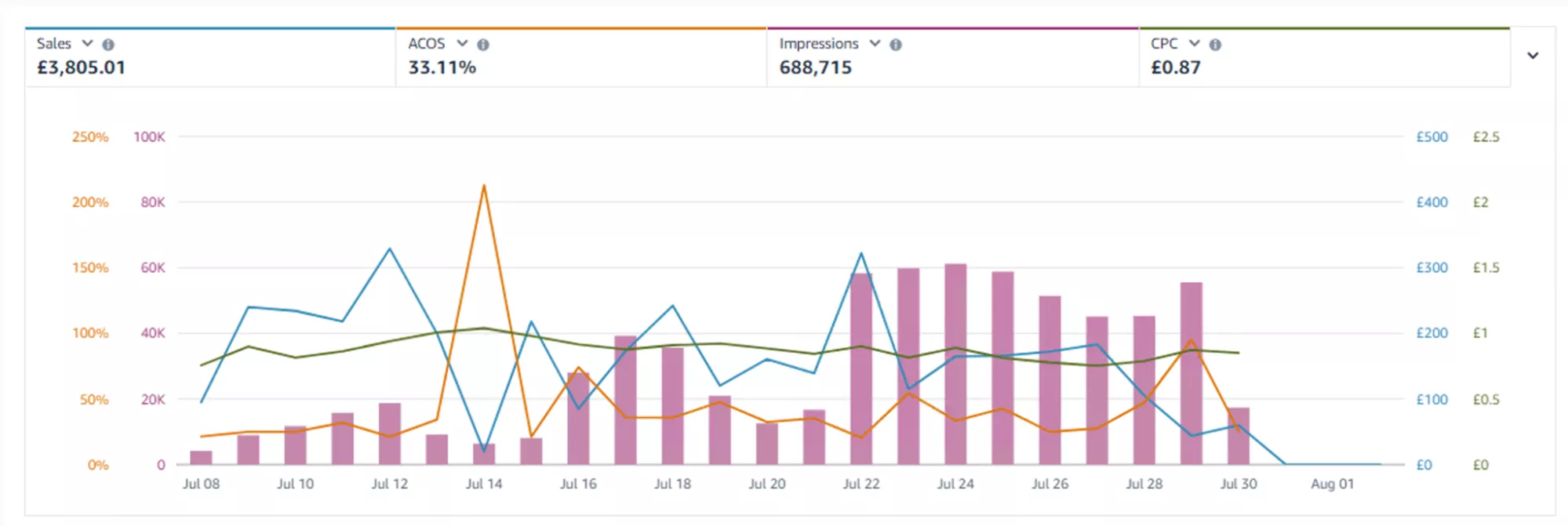
Task: Expand the ACOS metric dropdown chevron
Action: tap(462, 44)
